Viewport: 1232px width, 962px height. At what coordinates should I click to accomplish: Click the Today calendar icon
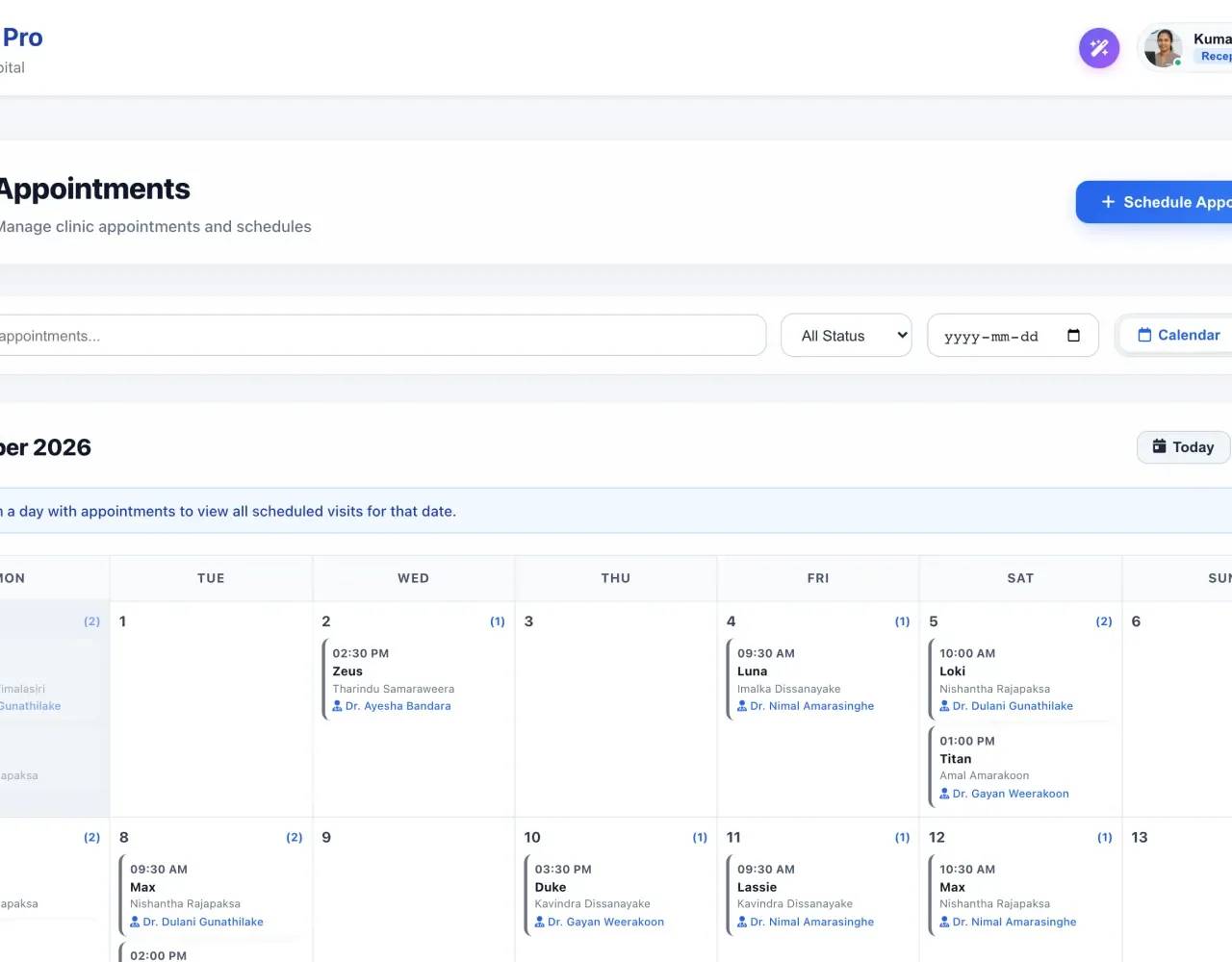pyautogui.click(x=1159, y=446)
